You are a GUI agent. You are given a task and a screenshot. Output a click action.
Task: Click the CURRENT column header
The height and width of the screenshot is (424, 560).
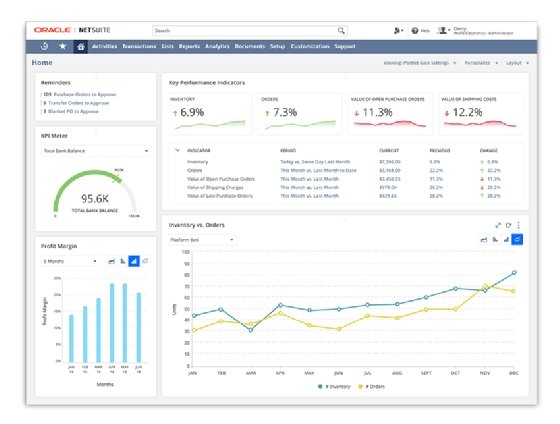[x=389, y=151]
